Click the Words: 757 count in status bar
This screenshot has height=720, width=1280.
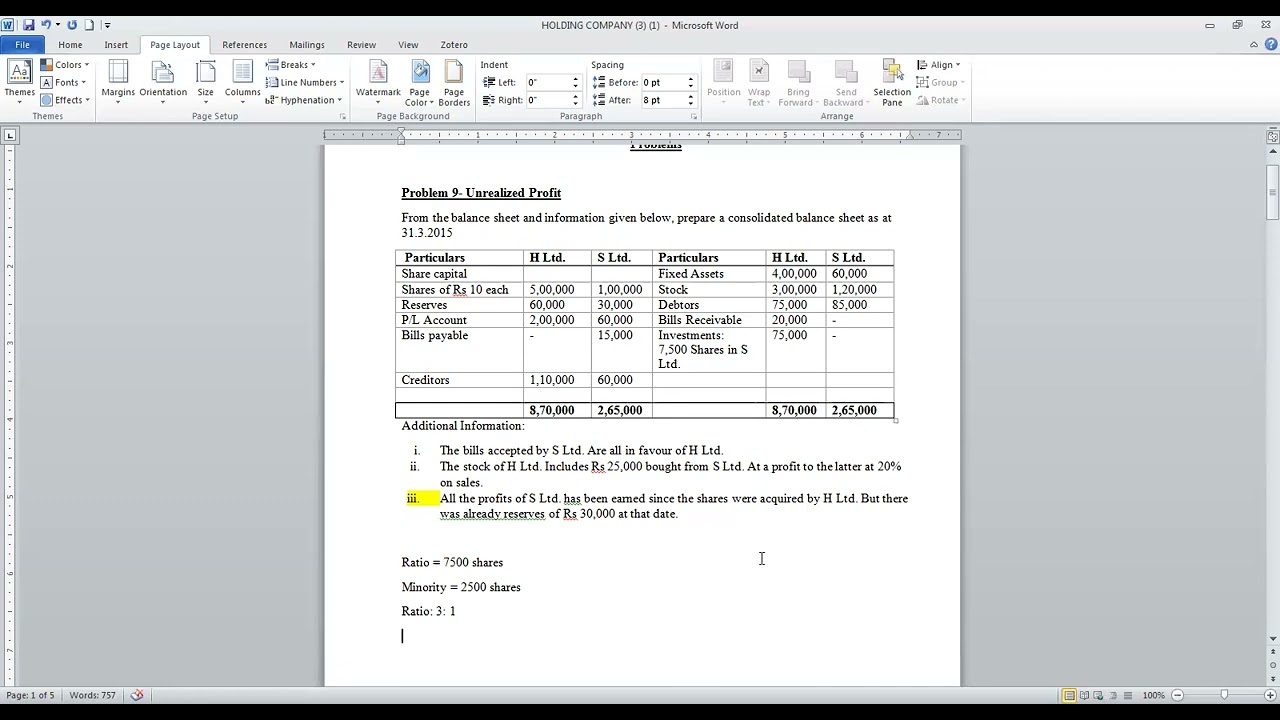[x=93, y=695]
